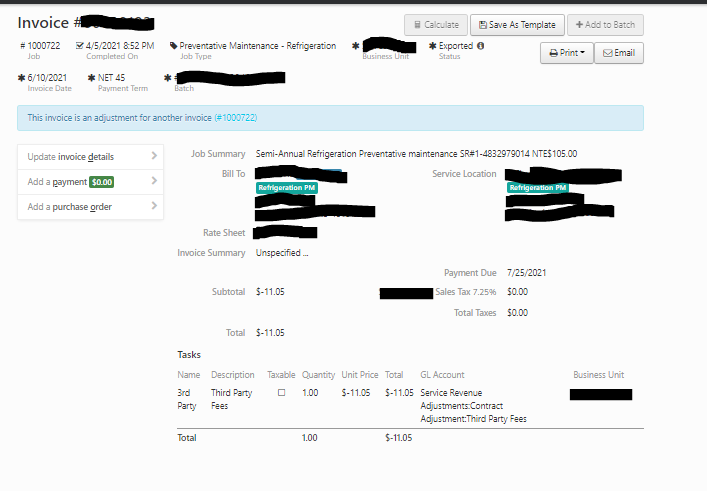Click chevron on Update invoice details row
Image resolution: width=707 pixels, height=491 pixels.
tap(154, 156)
